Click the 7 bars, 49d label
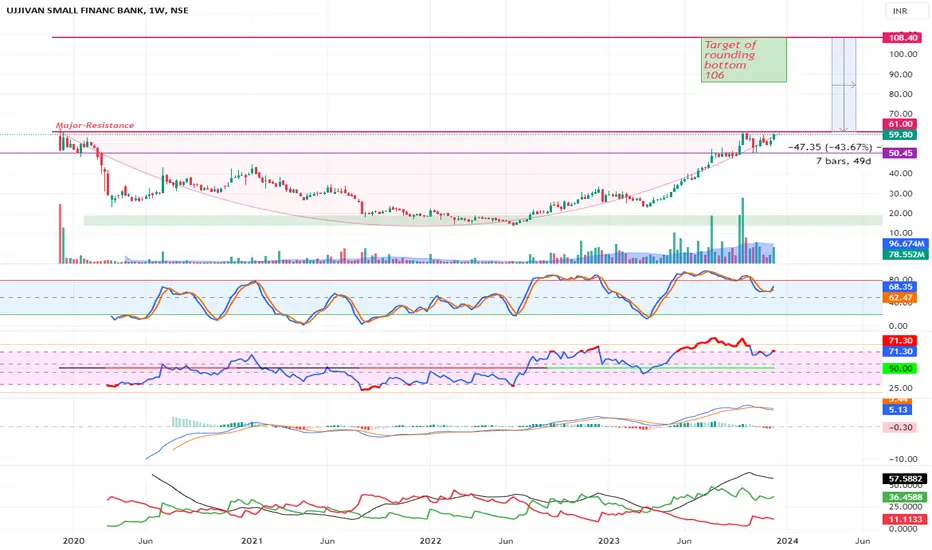The image size is (932, 550). [x=843, y=161]
